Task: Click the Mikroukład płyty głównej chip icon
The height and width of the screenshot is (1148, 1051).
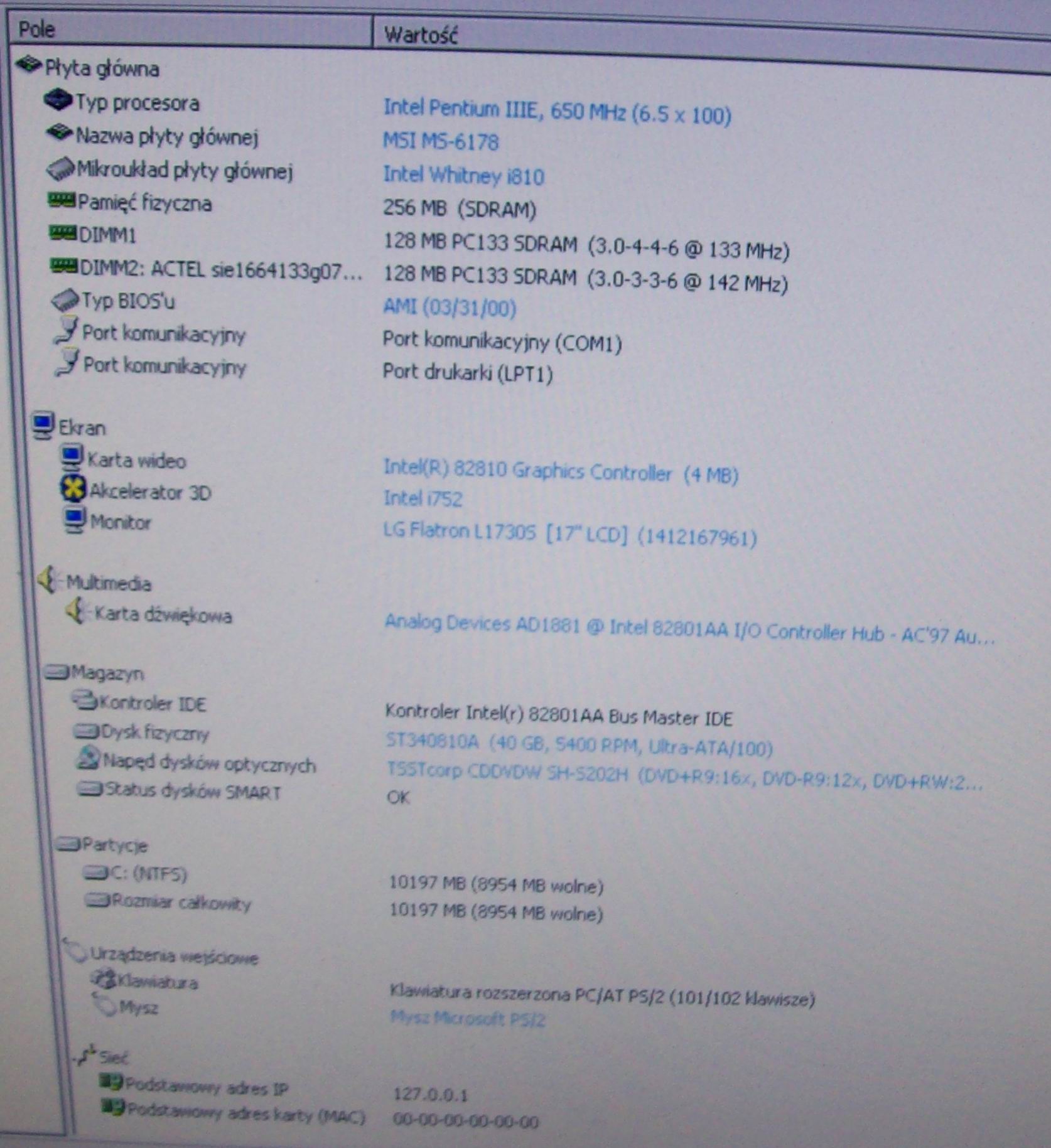Action: (x=60, y=168)
